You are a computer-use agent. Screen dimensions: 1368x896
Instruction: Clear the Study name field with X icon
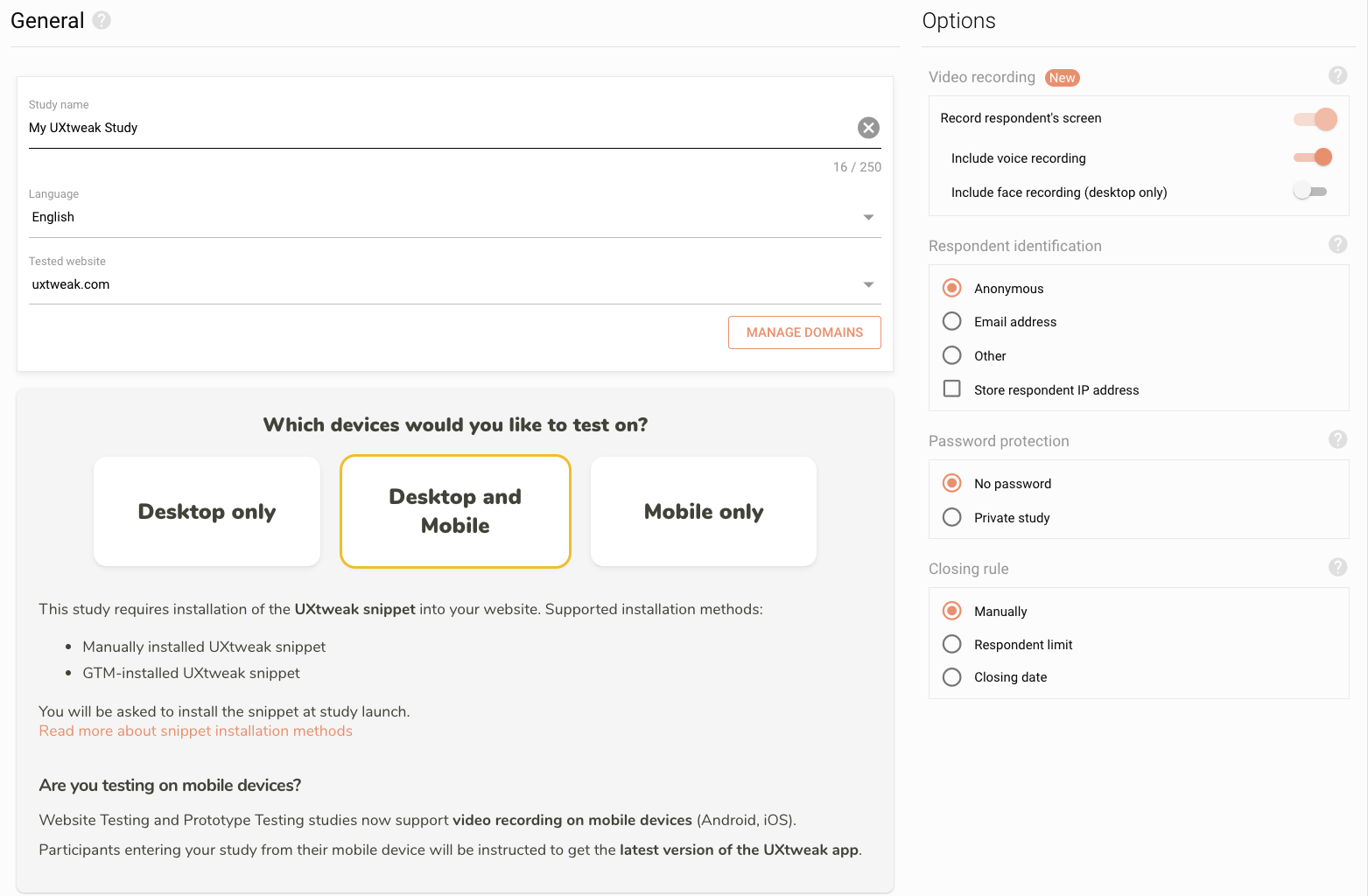click(868, 128)
